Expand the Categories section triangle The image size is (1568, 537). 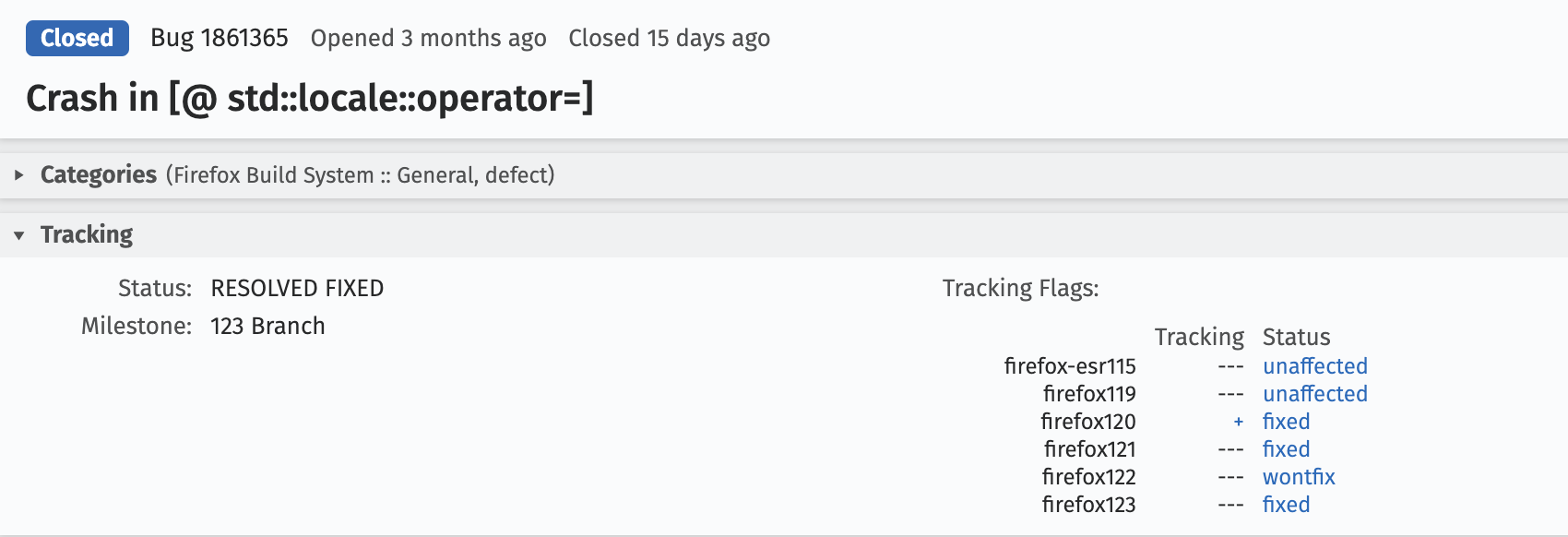19,175
